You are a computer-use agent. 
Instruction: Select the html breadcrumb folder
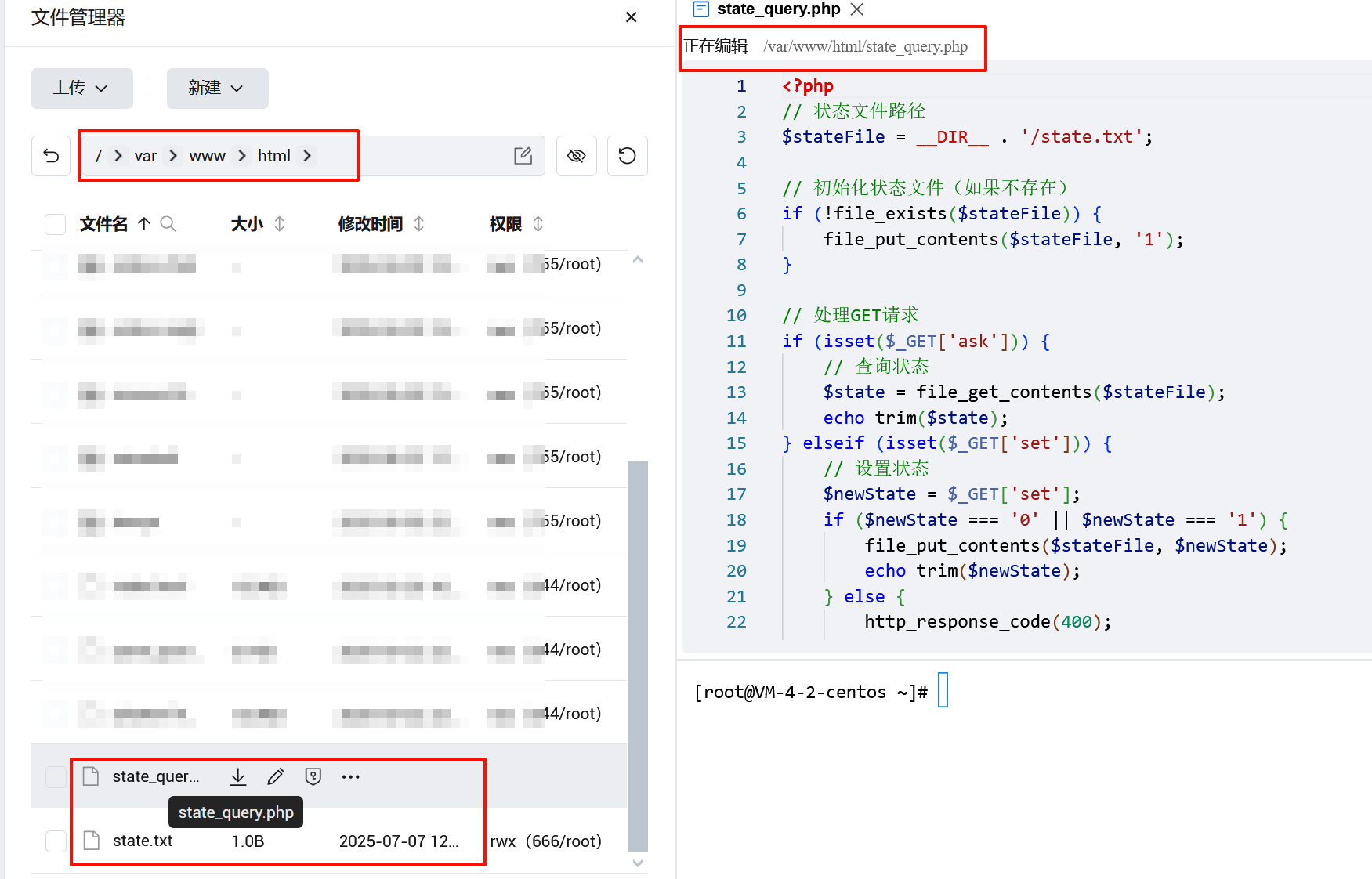click(274, 156)
